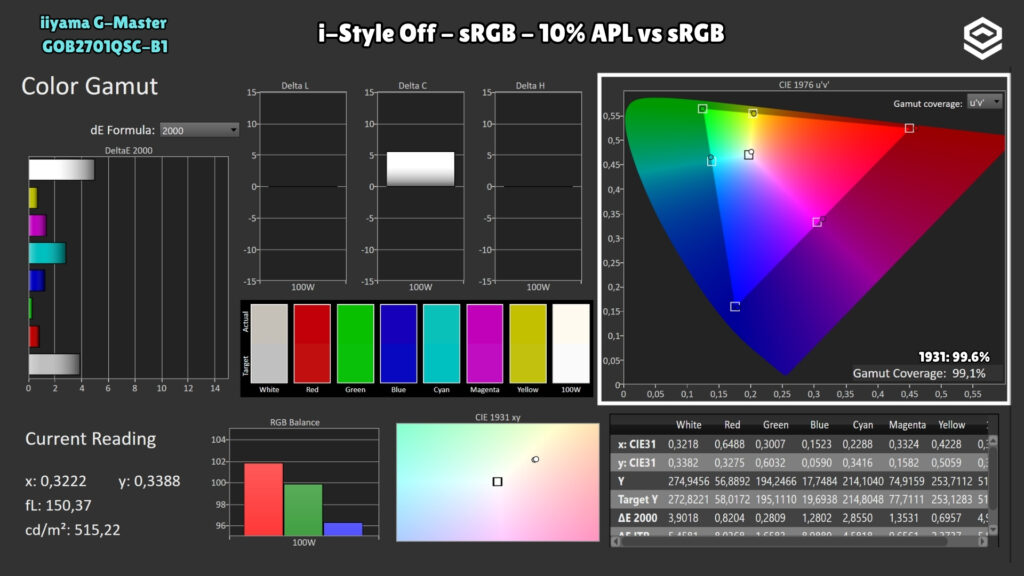Click the Green column header in the table
This screenshot has height=576, width=1024.
click(x=776, y=424)
